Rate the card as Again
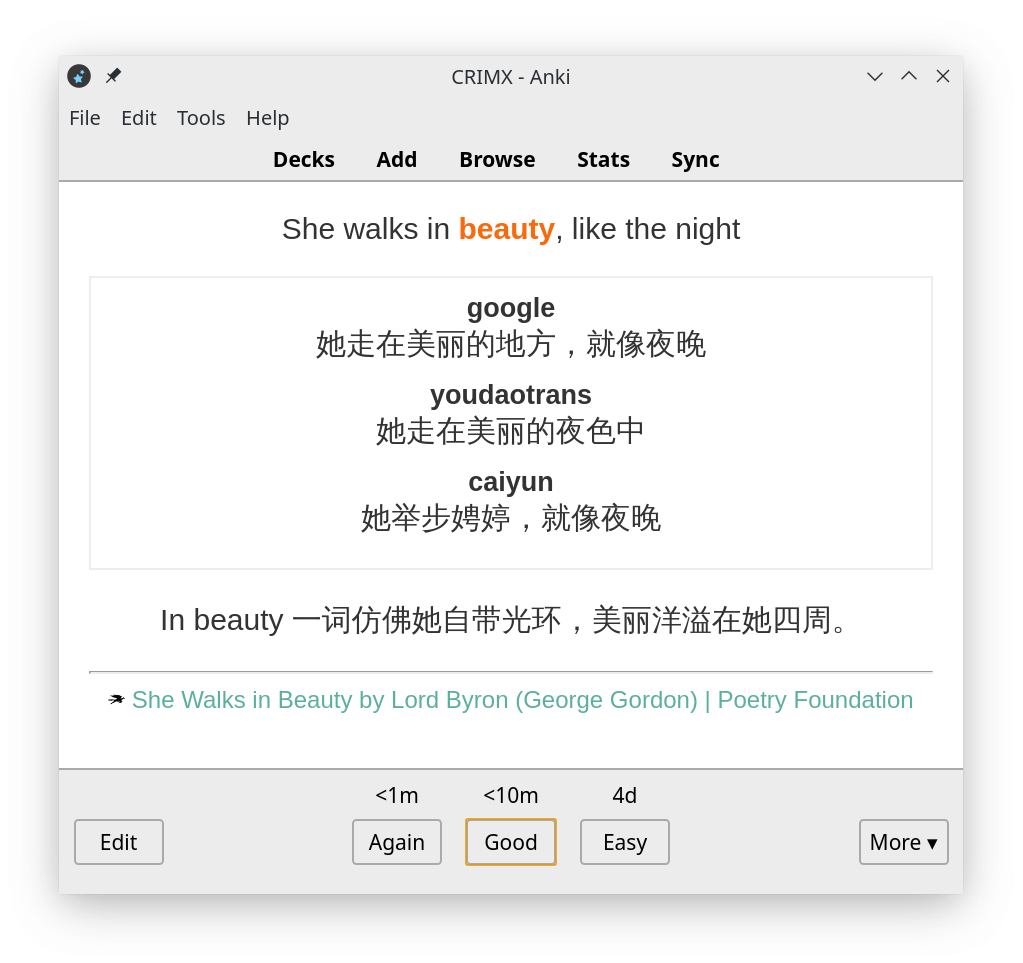The height and width of the screenshot is (963, 1023). click(x=397, y=842)
